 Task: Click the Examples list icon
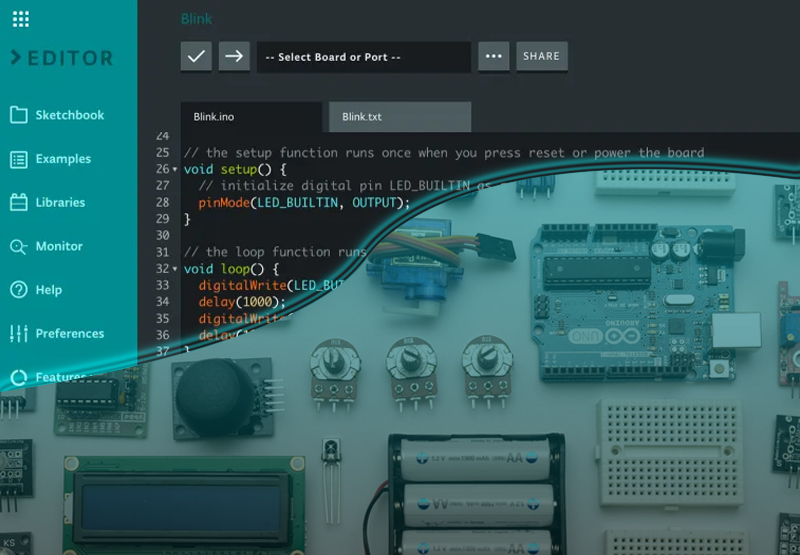19,159
